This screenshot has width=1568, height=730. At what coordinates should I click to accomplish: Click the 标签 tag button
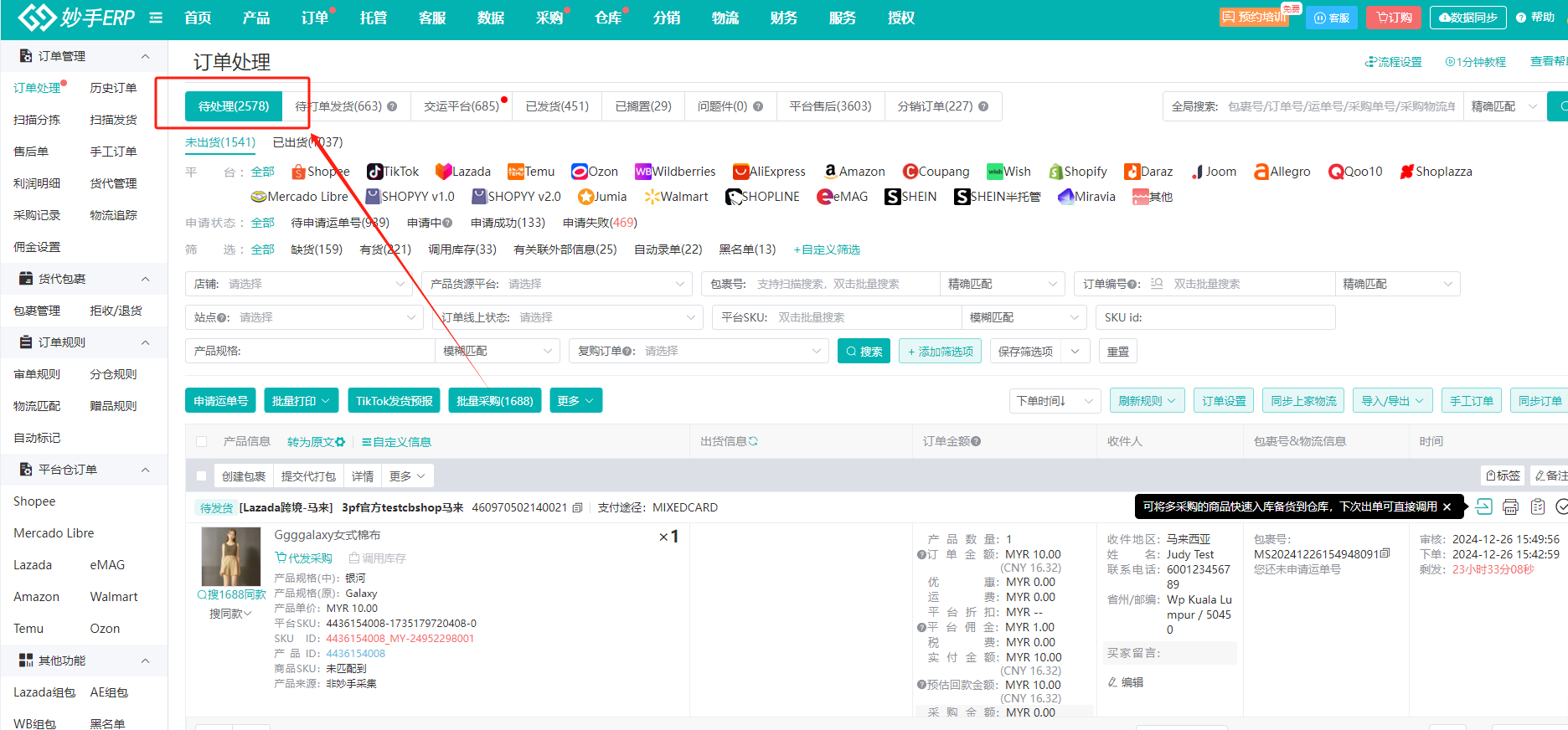[1503, 476]
